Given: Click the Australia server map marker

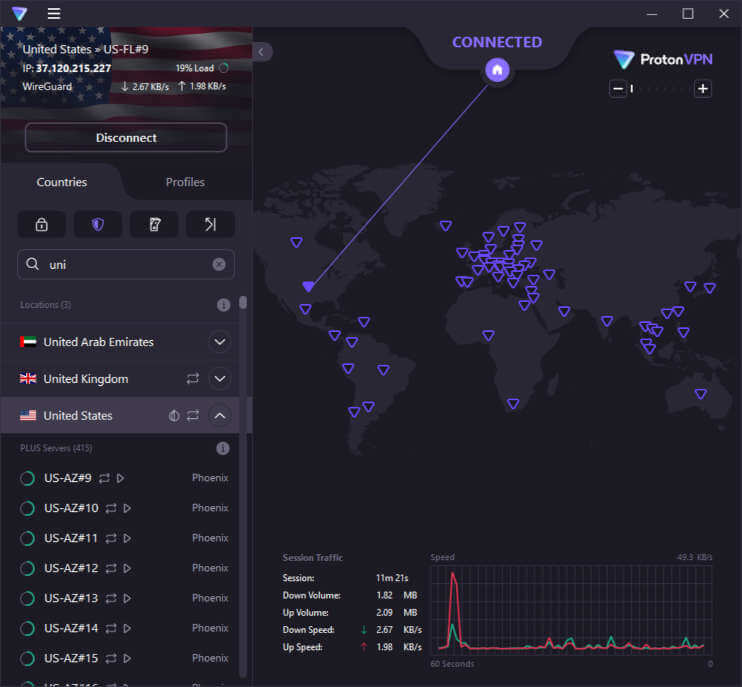Looking at the screenshot, I should point(701,394).
